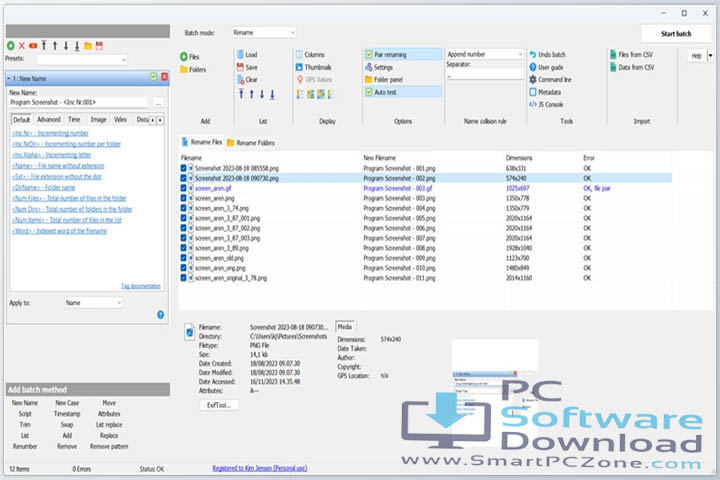Remove the New Name method with red X
The image size is (720, 480).
tap(164, 77)
